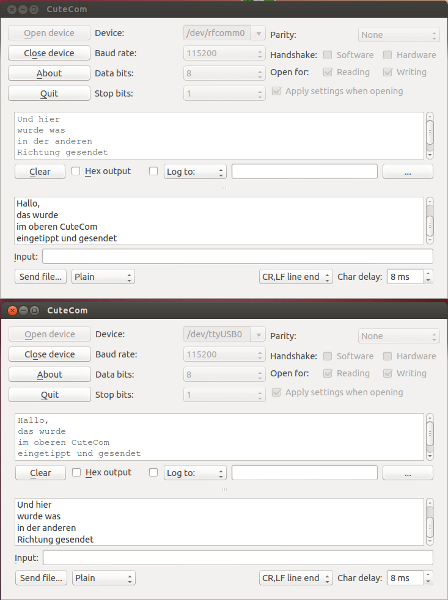Quit the bottom CuteCom window
This screenshot has height=600, width=448.
coord(49,395)
